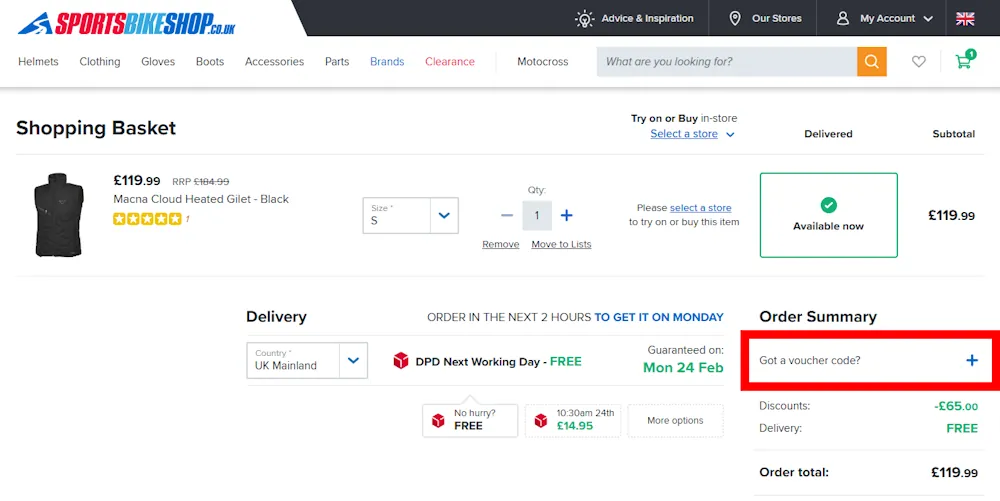The height and width of the screenshot is (501, 1000).
Task: Open the Helmets menu
Action: (x=38, y=62)
